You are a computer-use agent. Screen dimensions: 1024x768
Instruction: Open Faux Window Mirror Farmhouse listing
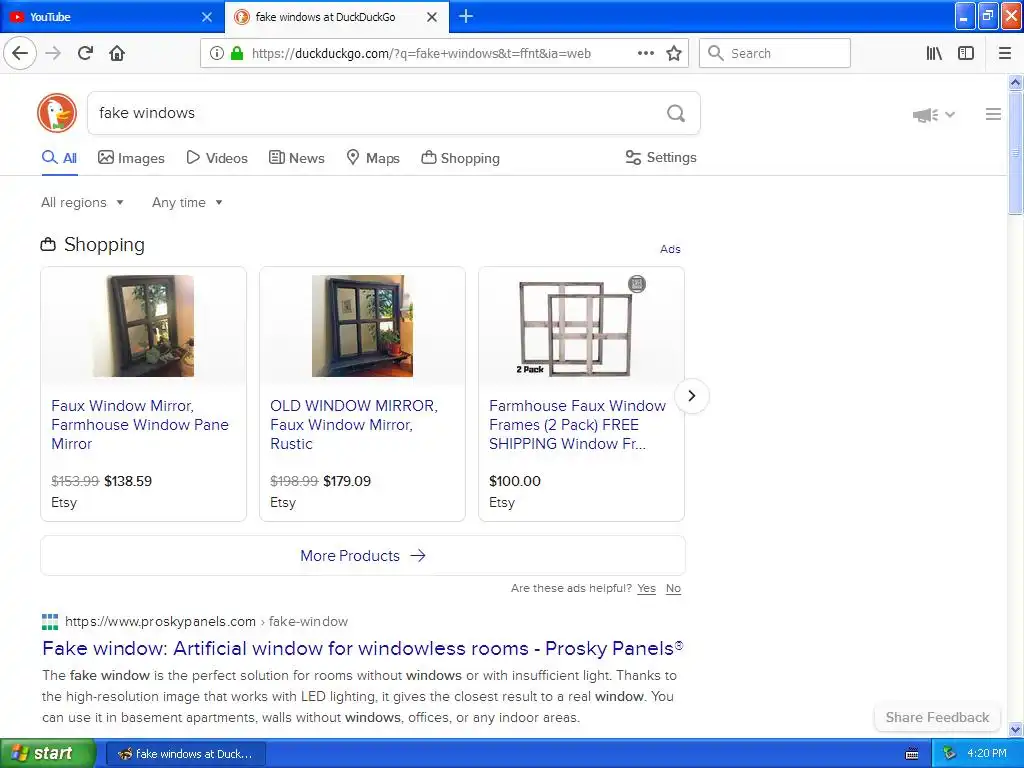coord(140,424)
